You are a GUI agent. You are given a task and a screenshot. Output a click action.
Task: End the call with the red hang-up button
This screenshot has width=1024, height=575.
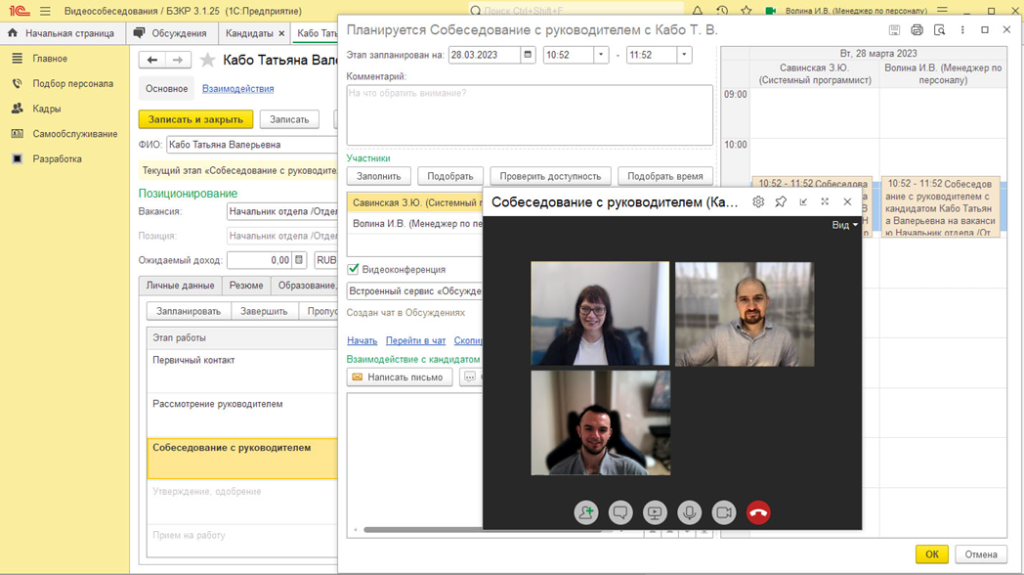click(x=758, y=513)
